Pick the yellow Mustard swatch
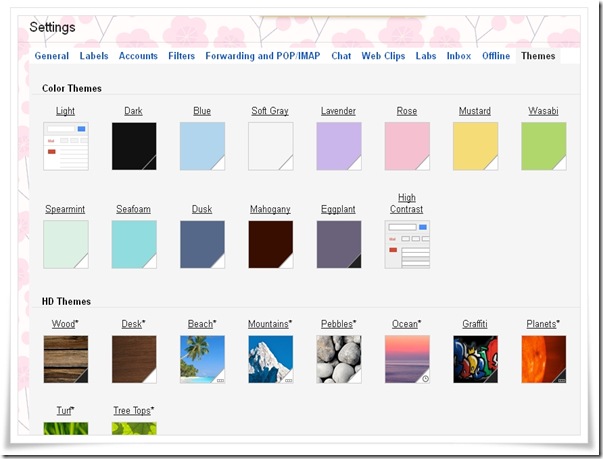Viewport: 603px width, 459px height. 475,146
